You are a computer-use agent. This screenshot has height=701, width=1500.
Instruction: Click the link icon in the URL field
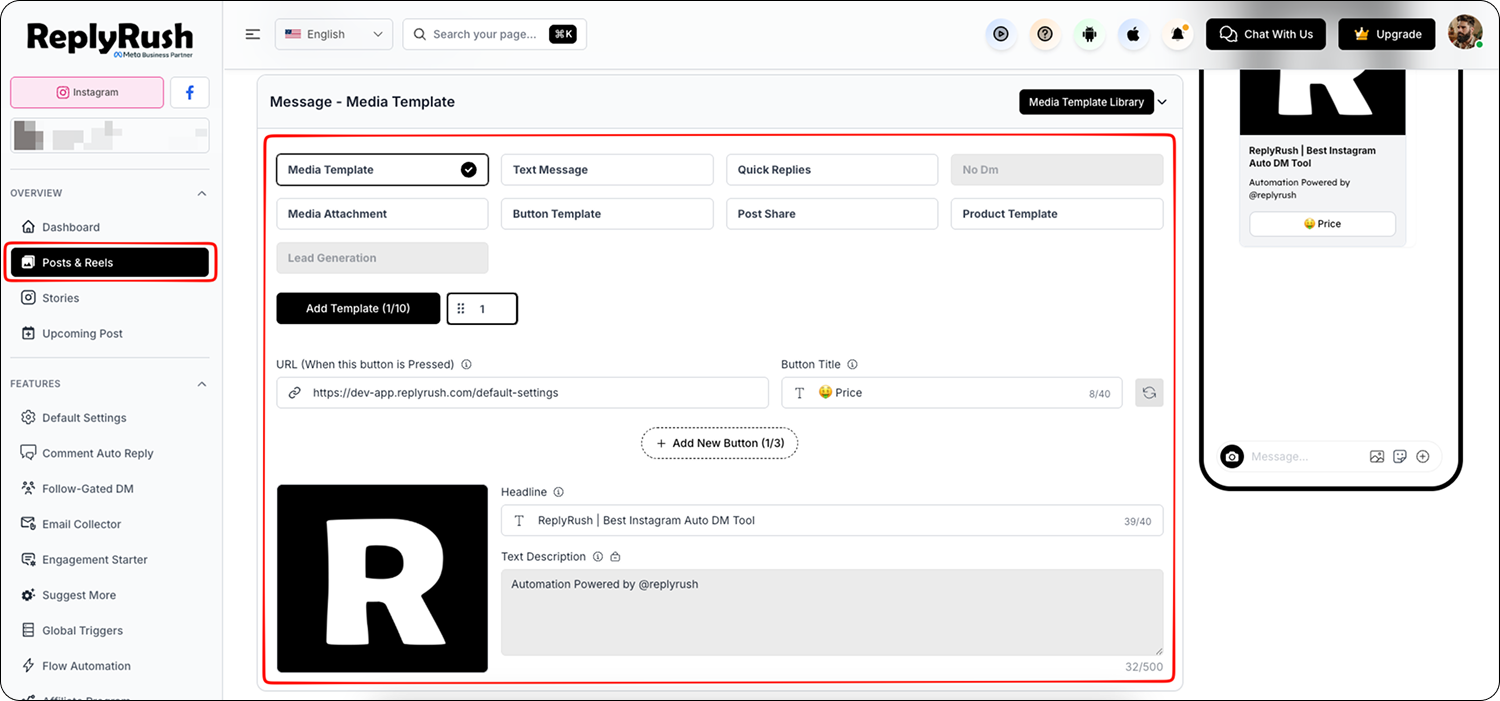(x=294, y=393)
